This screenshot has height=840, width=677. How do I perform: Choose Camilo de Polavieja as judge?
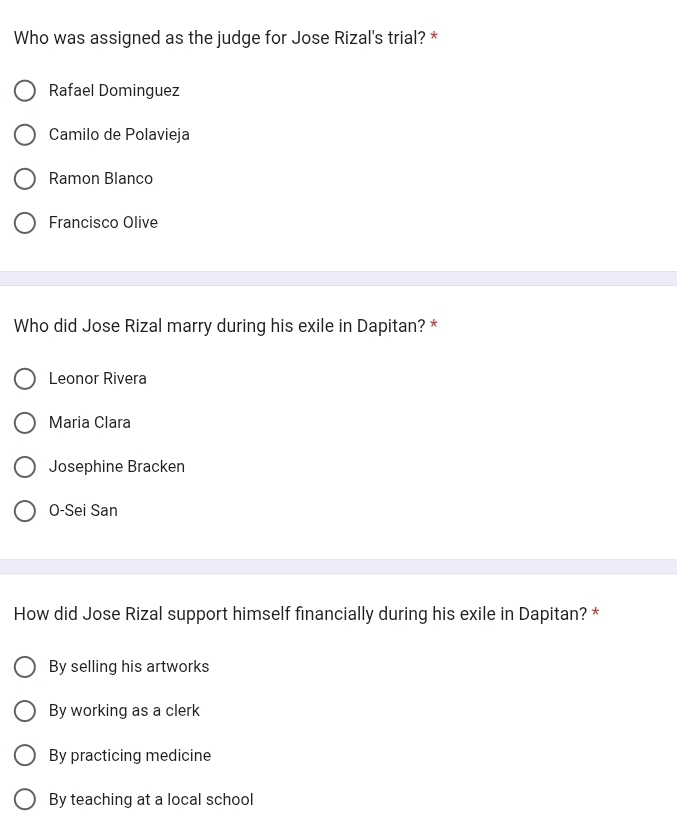pos(25,135)
